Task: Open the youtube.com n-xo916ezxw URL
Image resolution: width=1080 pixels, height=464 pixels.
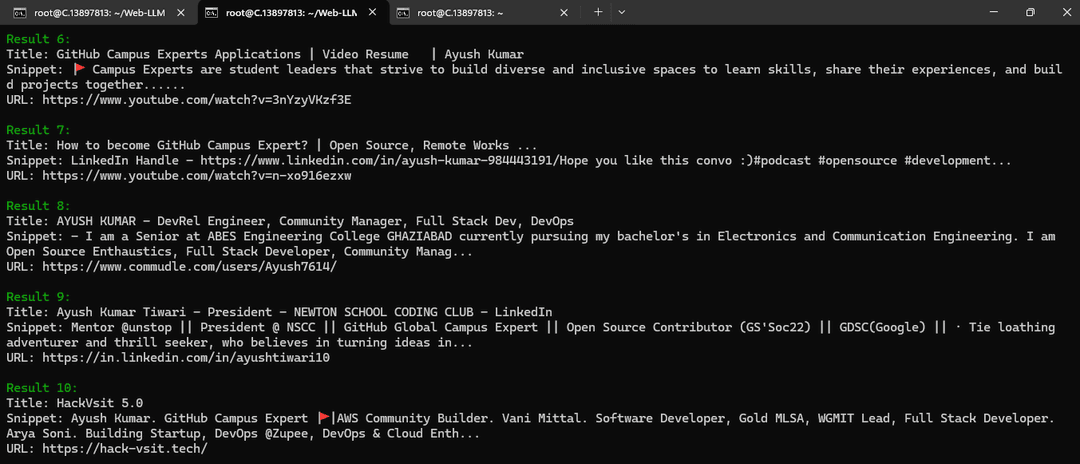Action: 197,176
